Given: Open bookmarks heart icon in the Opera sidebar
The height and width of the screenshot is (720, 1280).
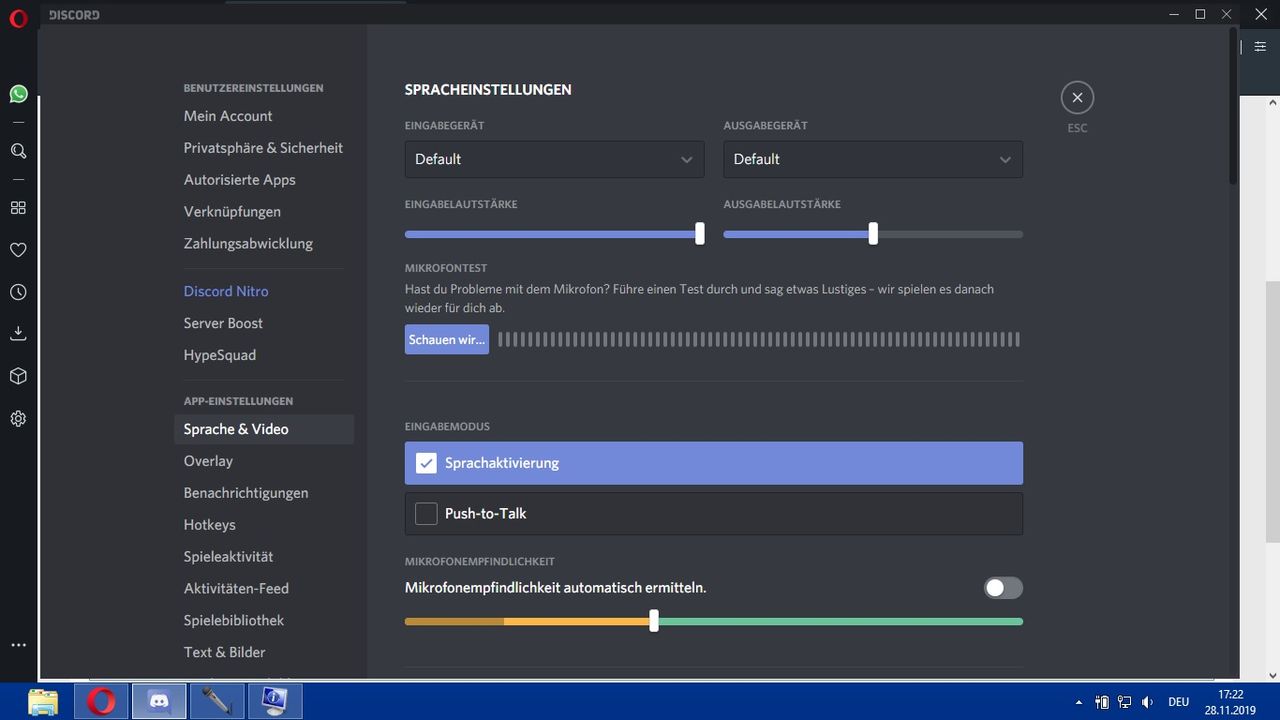Looking at the screenshot, I should pos(18,250).
